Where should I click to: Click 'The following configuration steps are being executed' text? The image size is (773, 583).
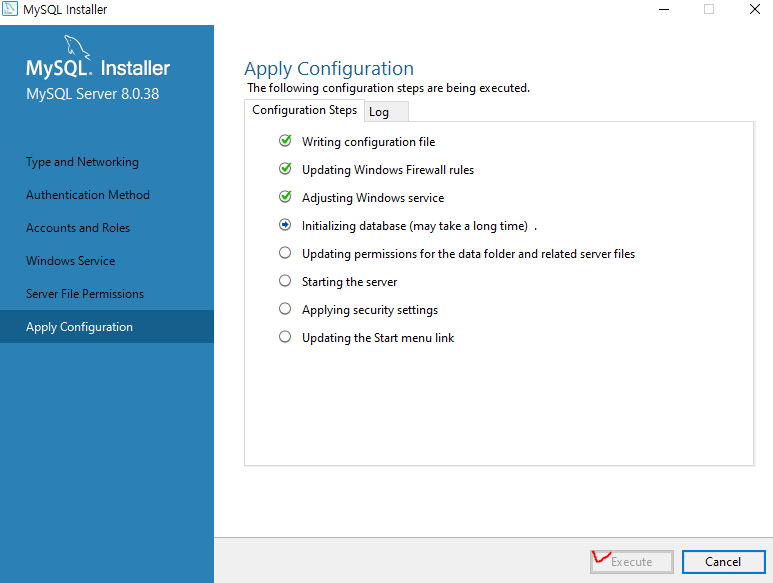click(388, 88)
